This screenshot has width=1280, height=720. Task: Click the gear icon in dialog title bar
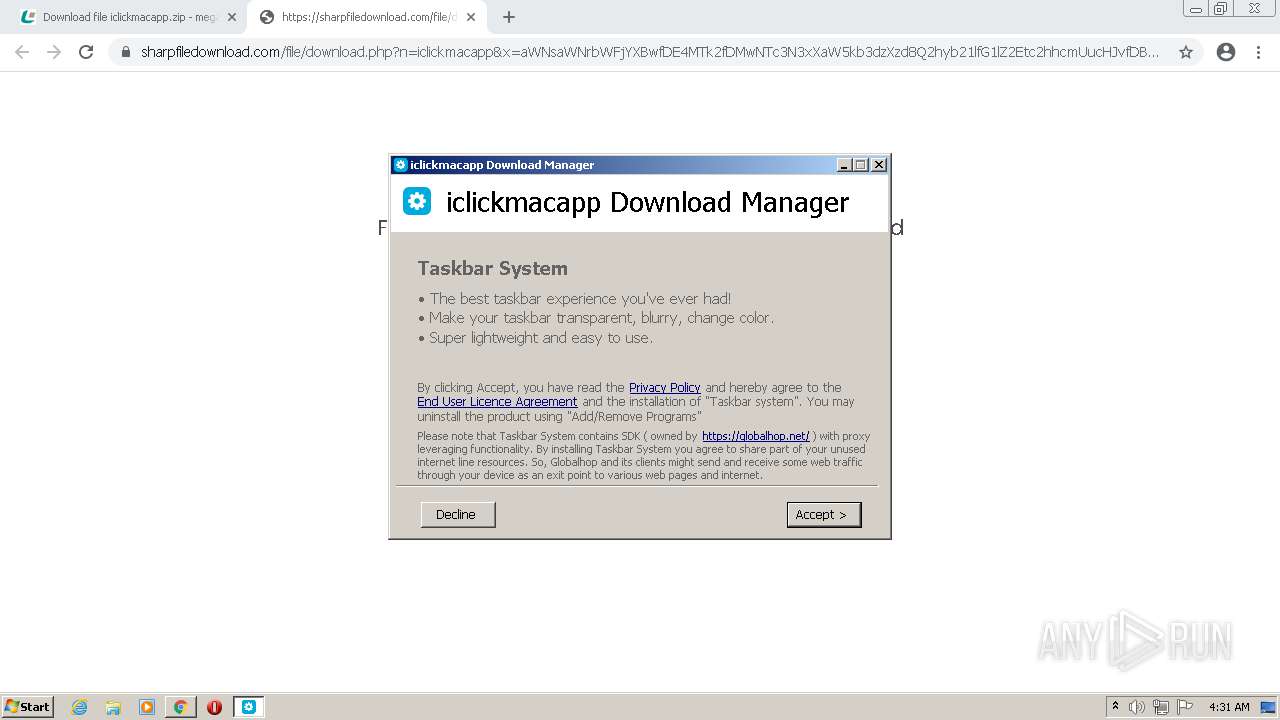[x=401, y=165]
